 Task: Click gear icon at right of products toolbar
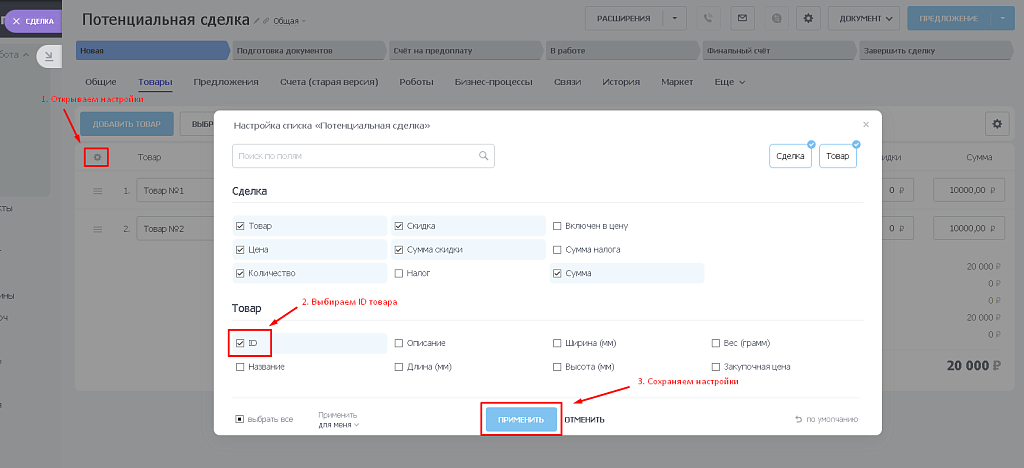pos(996,123)
